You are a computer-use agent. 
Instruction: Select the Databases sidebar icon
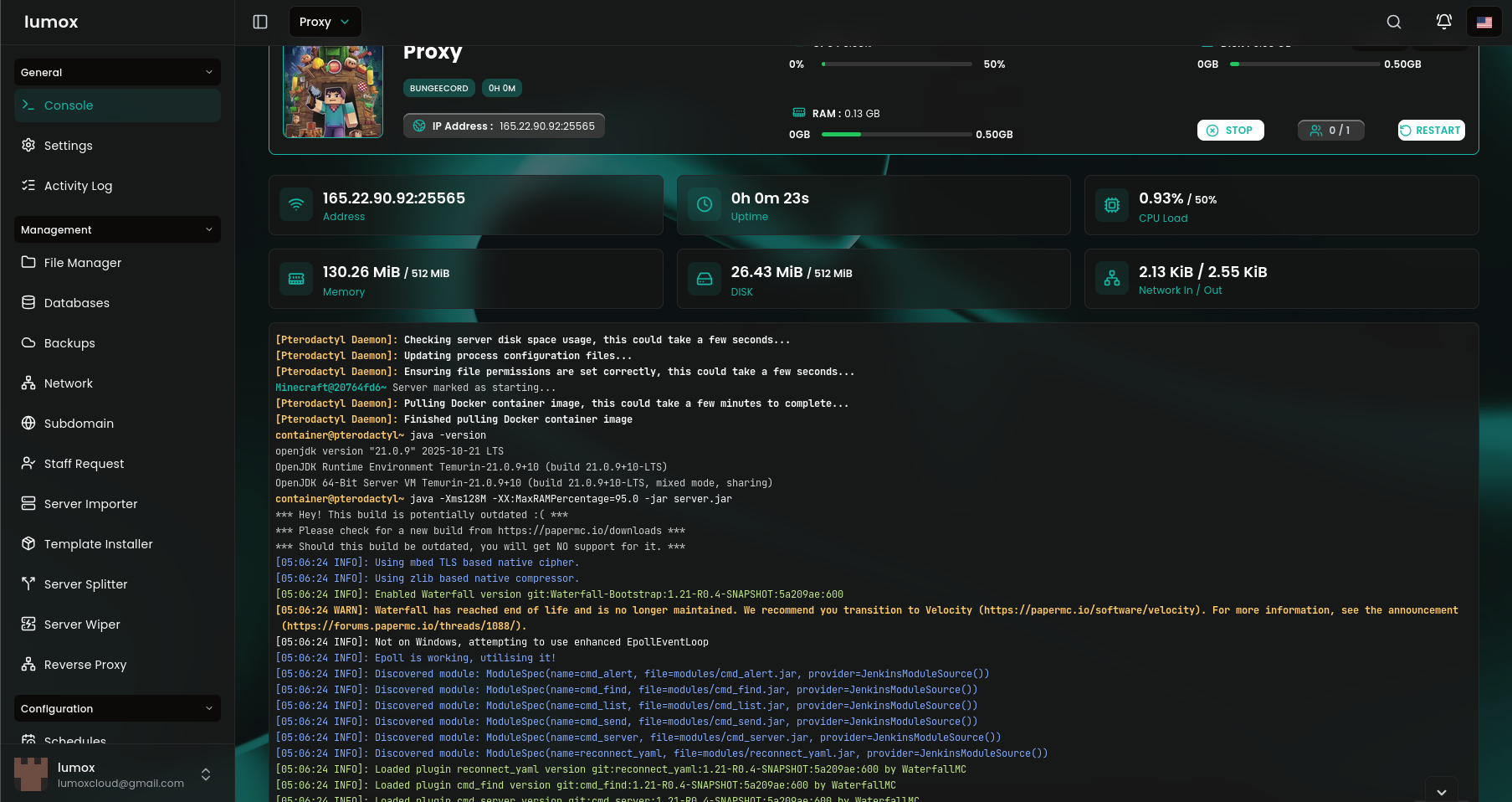coord(30,303)
